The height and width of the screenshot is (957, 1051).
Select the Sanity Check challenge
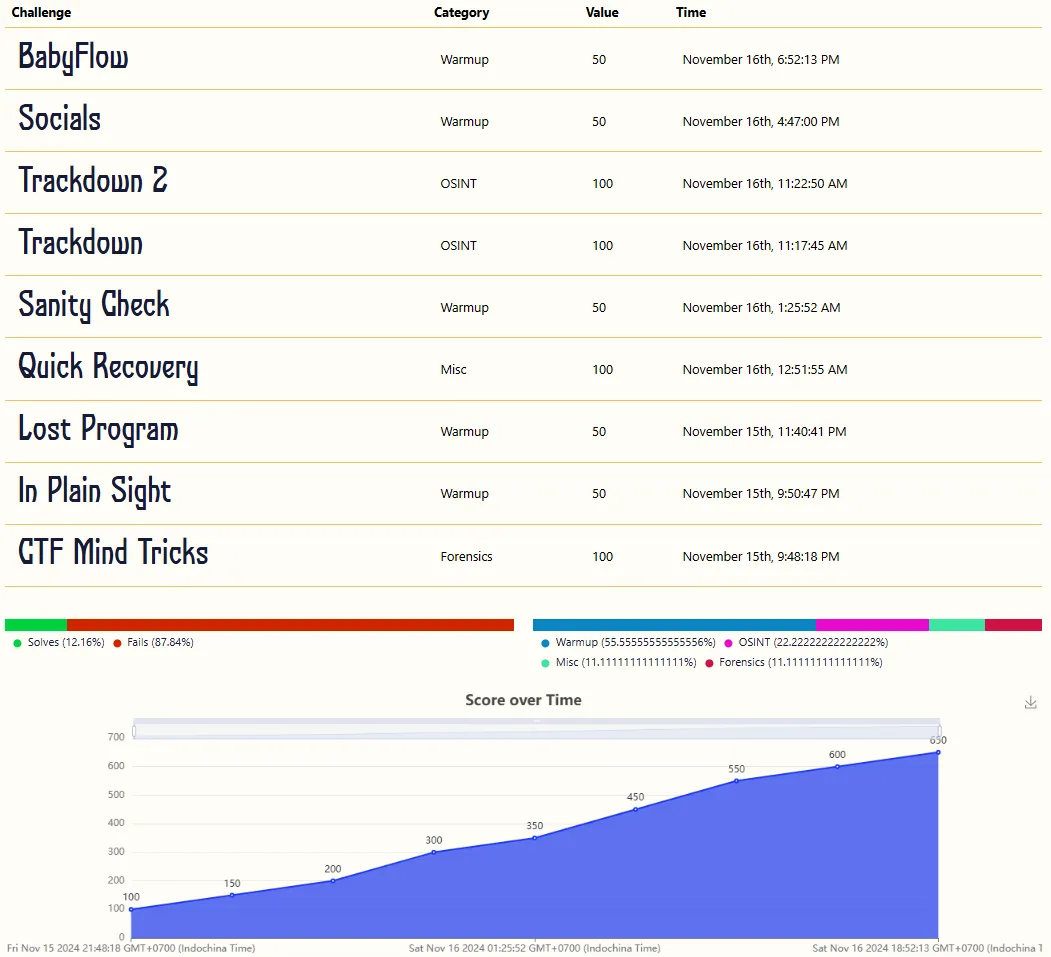point(94,306)
